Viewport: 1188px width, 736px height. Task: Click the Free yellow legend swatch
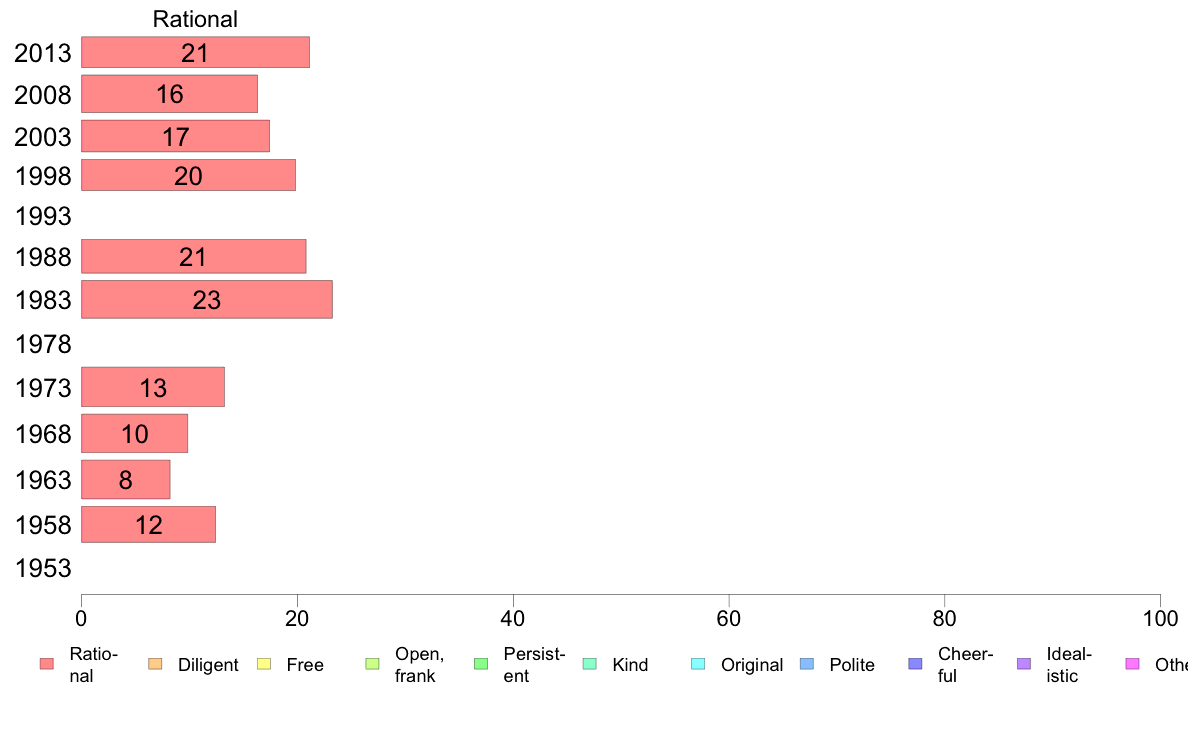(x=264, y=664)
